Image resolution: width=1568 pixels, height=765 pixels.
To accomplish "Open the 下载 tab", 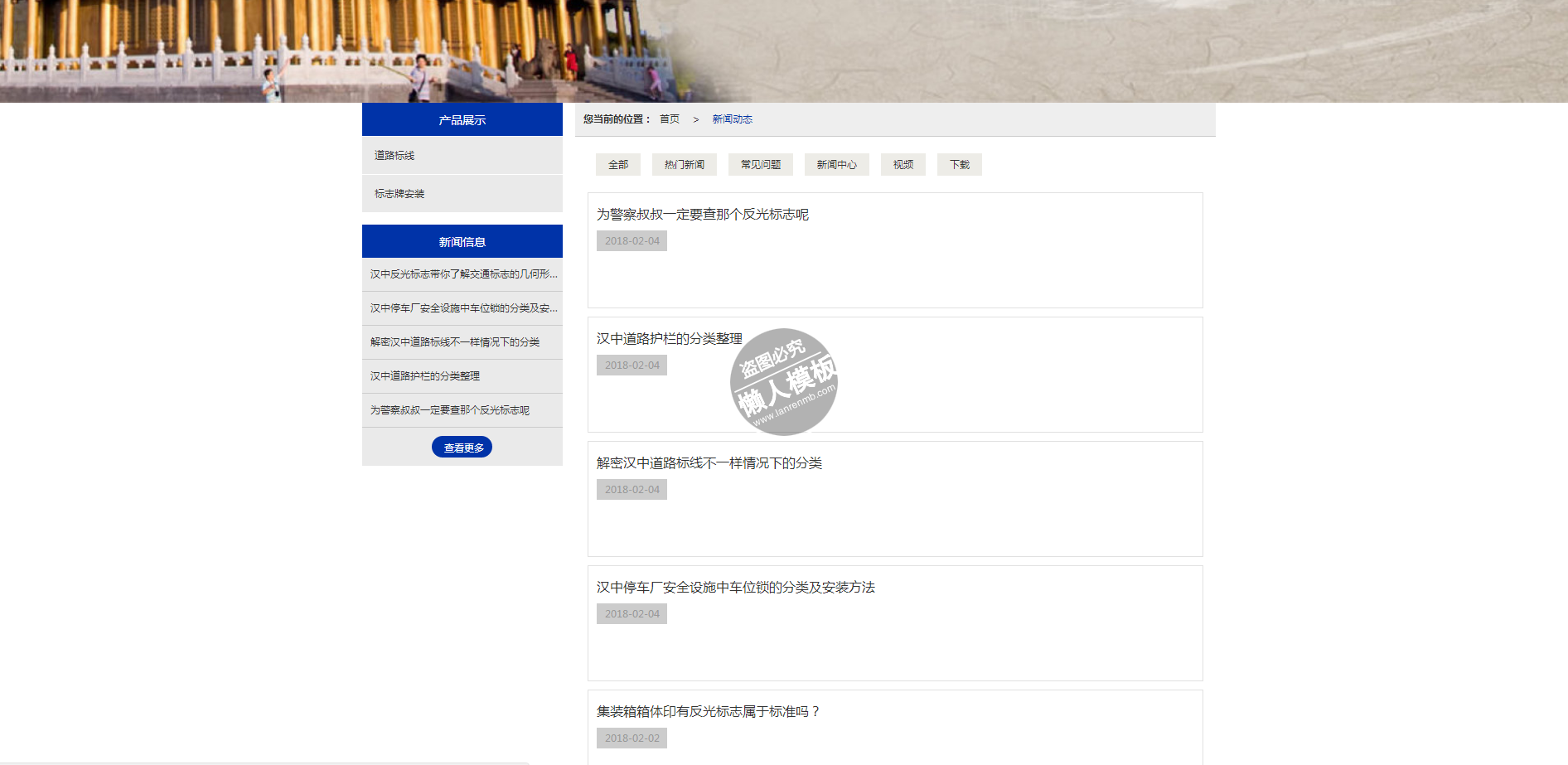I will coord(959,165).
